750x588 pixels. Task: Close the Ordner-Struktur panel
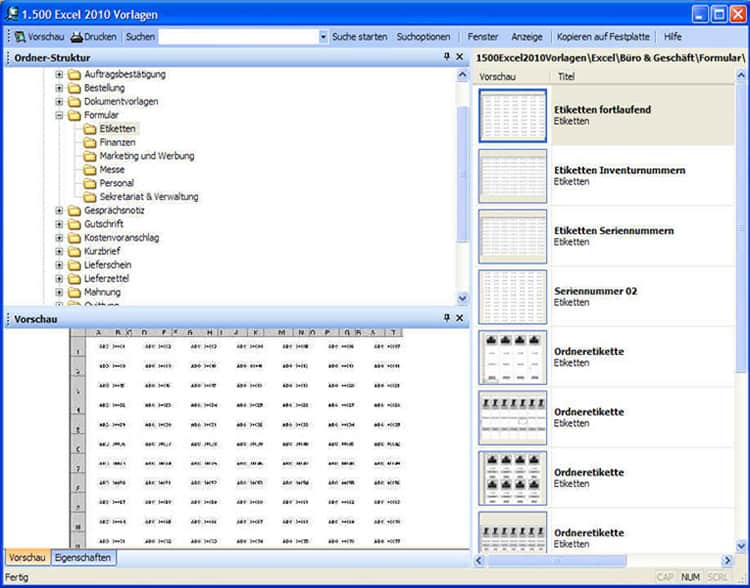coord(460,57)
